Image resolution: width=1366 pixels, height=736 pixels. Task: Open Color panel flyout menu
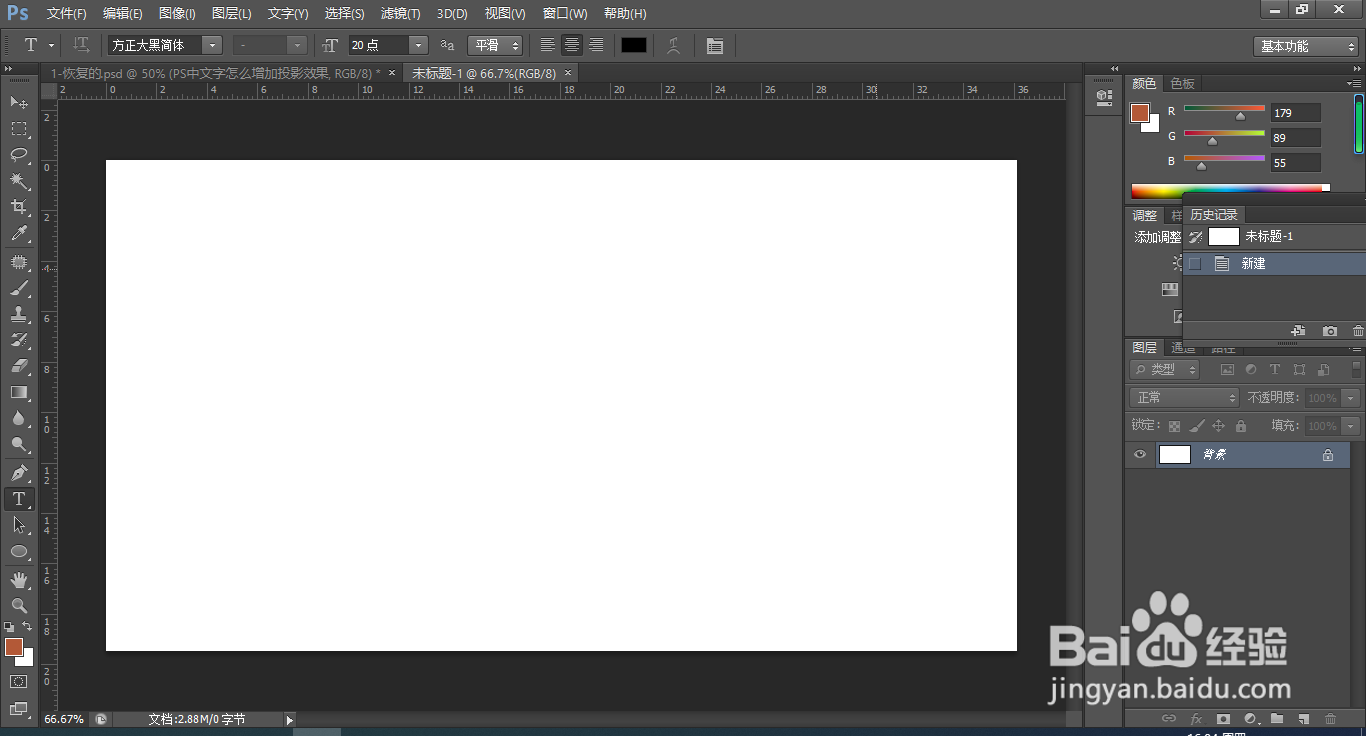coord(1354,83)
